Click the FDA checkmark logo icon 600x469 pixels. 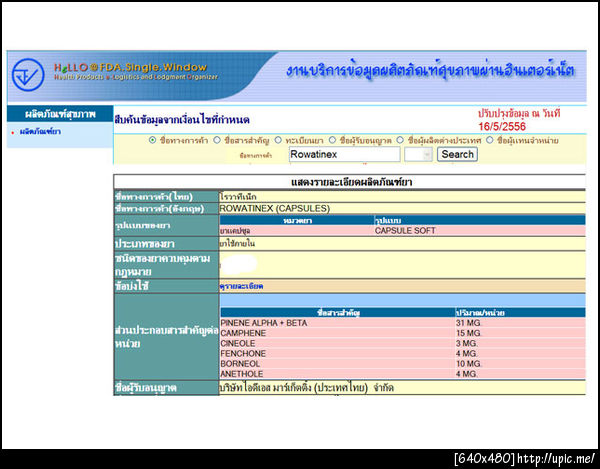point(28,75)
